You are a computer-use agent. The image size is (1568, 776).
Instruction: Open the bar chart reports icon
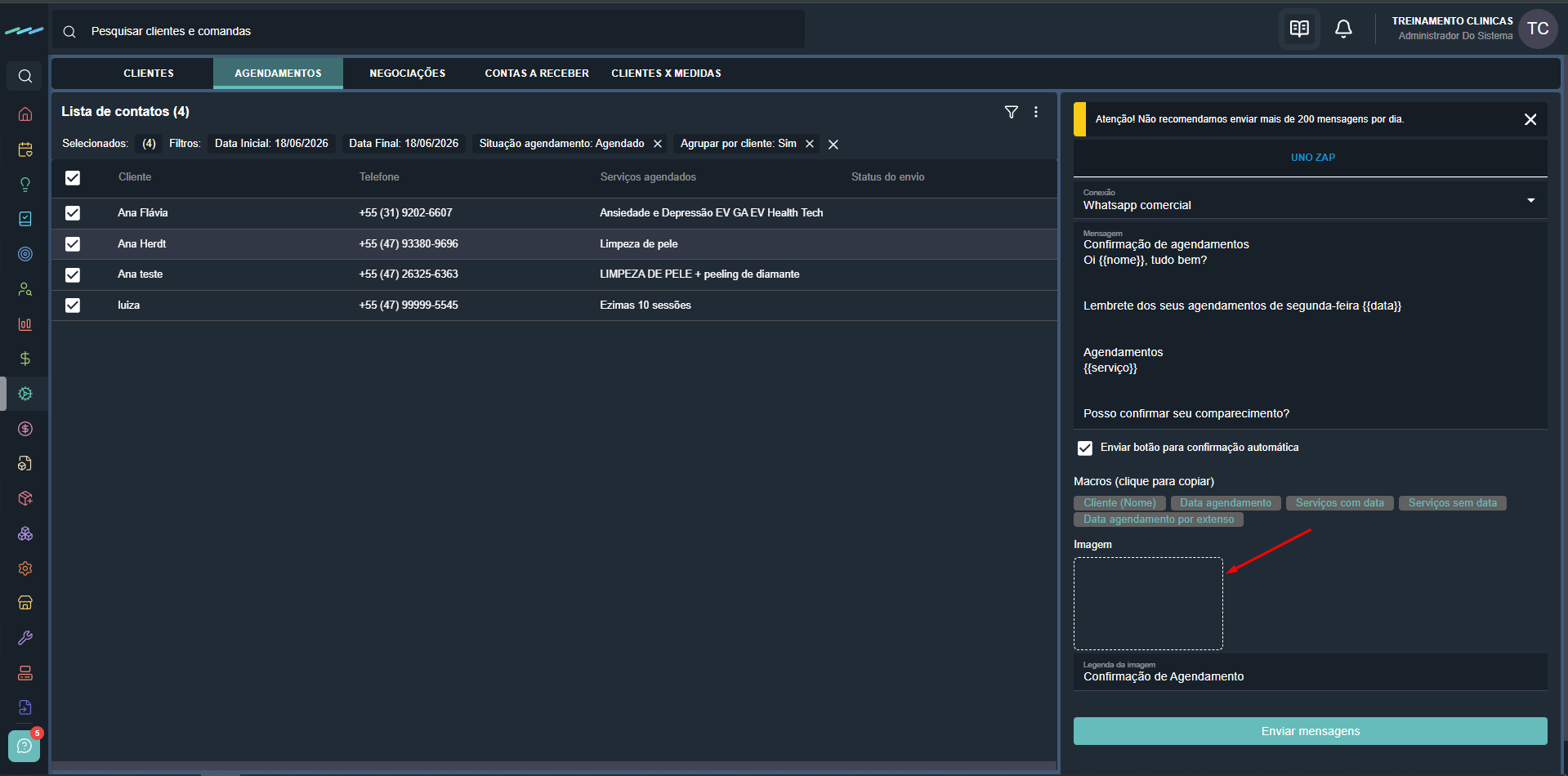[x=25, y=324]
